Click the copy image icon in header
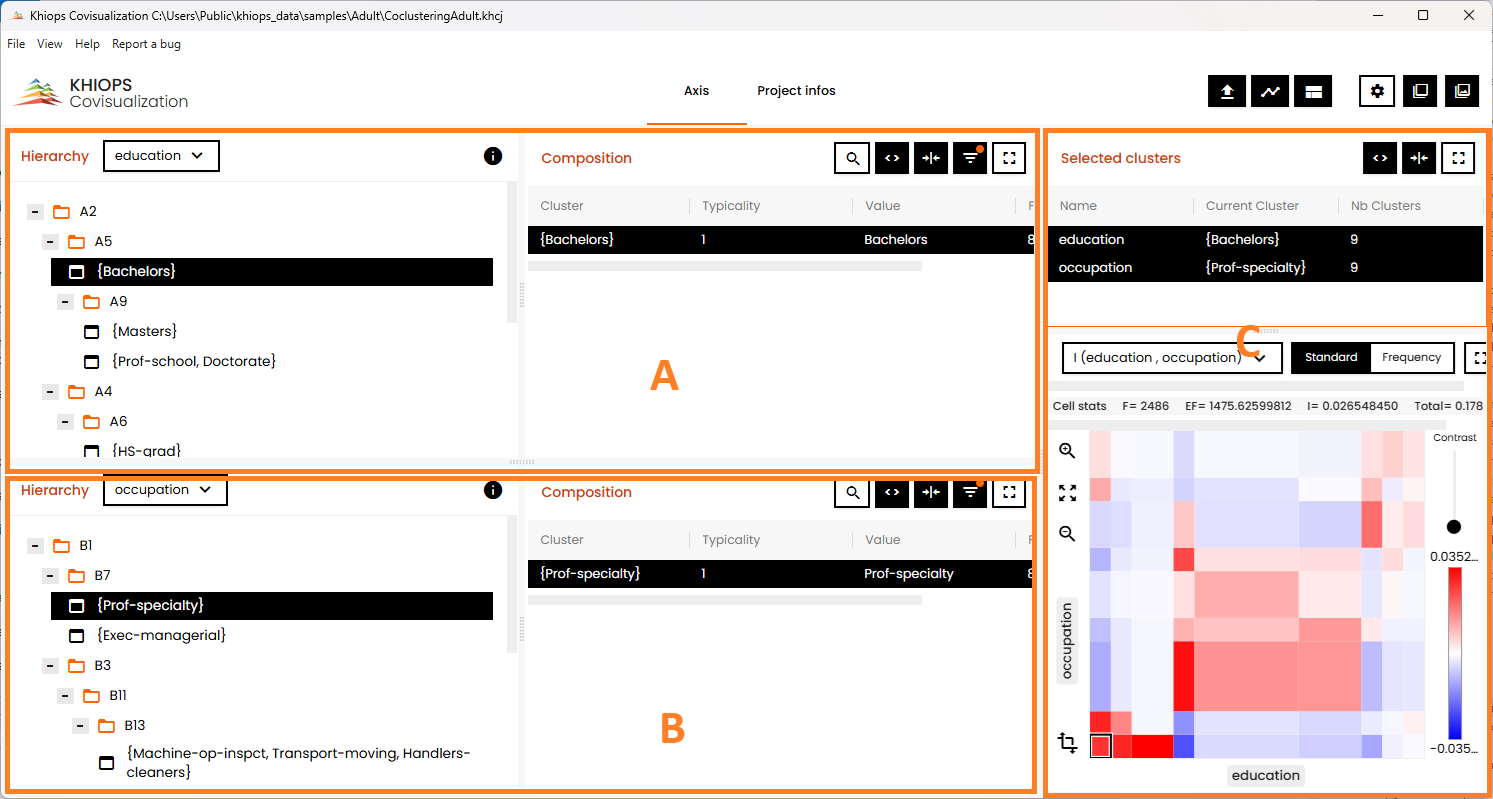The image size is (1493, 799). coord(1462,91)
